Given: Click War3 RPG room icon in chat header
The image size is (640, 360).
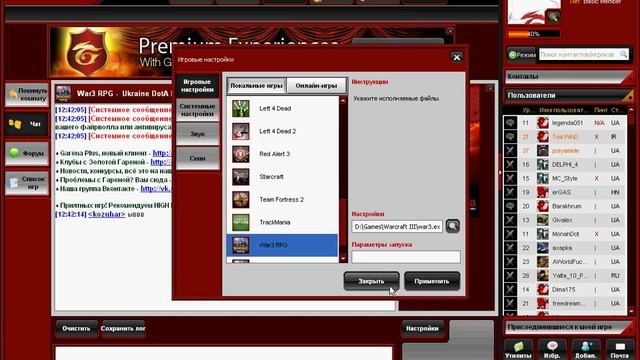Looking at the screenshot, I should (64, 93).
